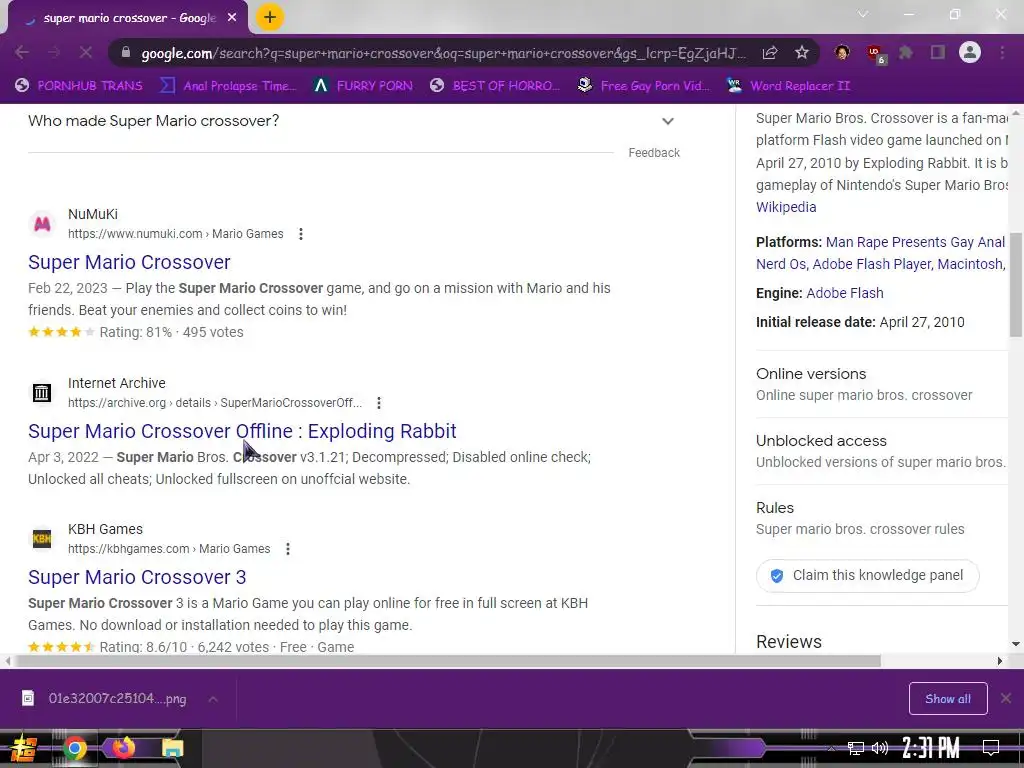Expand options for the downloaded png

coord(213,699)
